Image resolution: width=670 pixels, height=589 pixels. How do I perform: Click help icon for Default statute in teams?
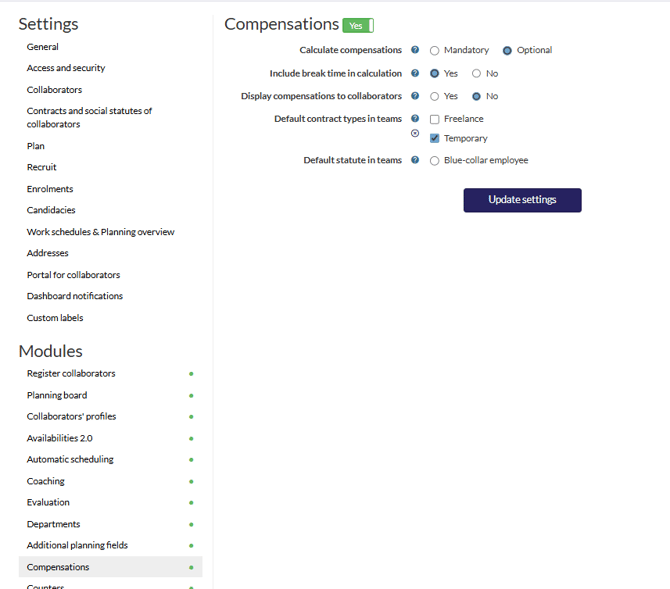click(415, 160)
